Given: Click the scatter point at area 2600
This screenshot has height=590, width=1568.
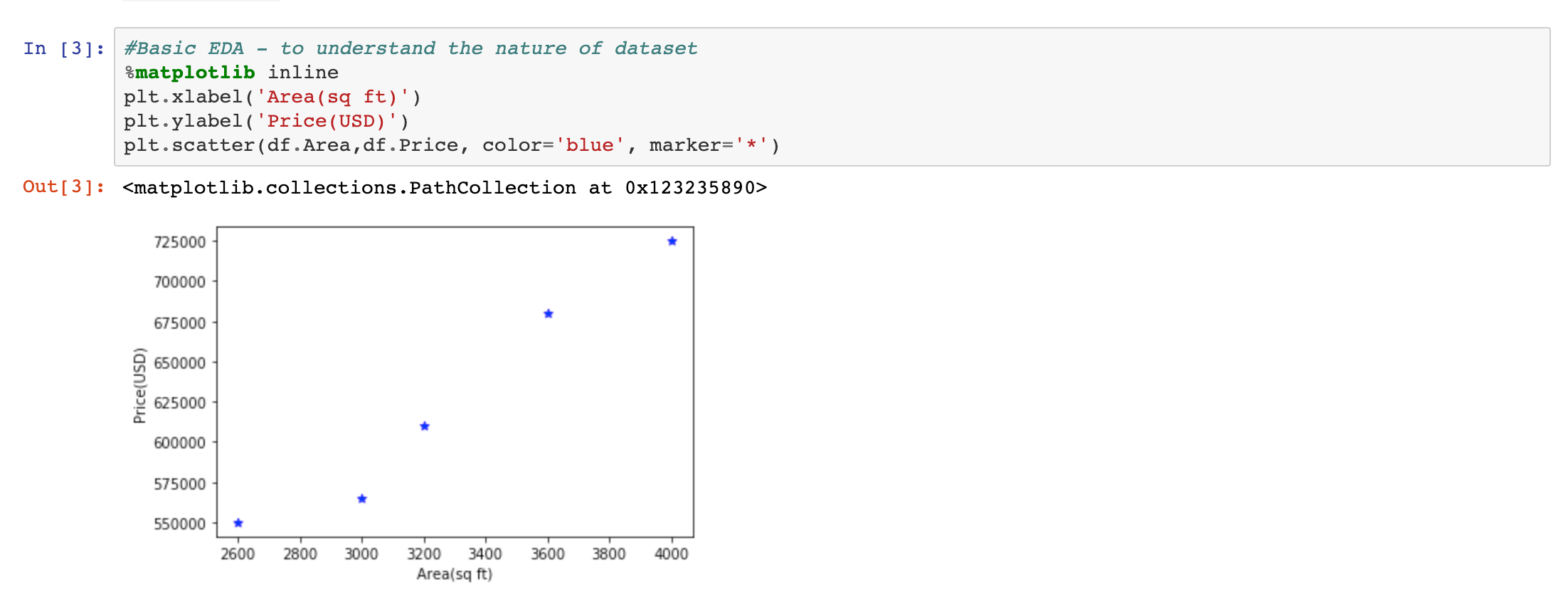Looking at the screenshot, I should (238, 523).
